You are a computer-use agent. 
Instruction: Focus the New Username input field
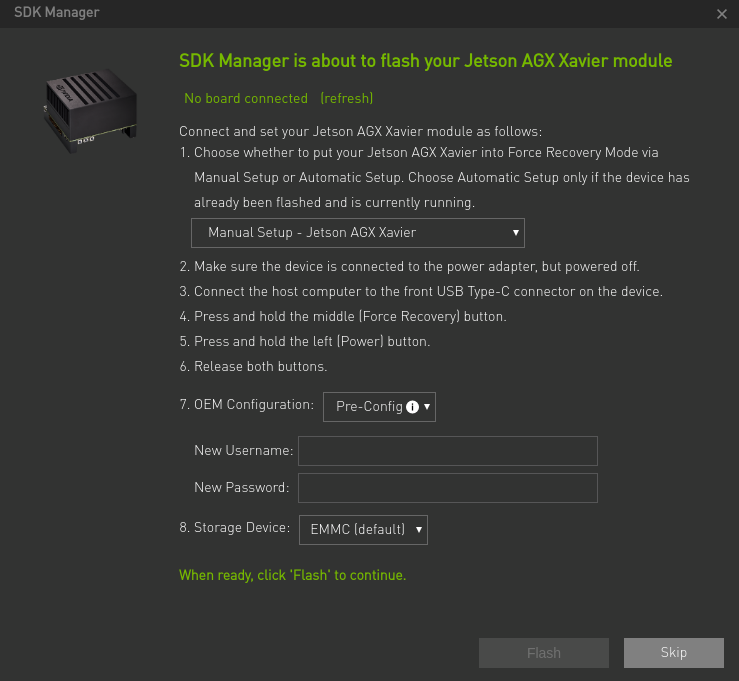448,451
